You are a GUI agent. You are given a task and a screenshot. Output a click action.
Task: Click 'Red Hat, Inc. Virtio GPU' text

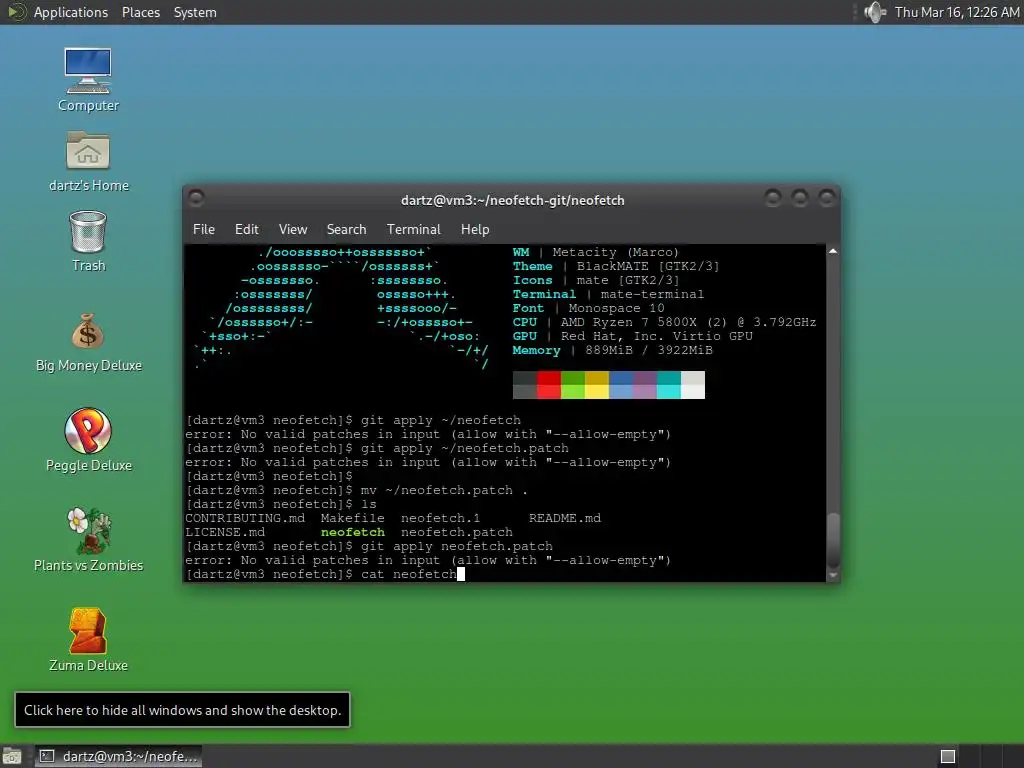656,336
